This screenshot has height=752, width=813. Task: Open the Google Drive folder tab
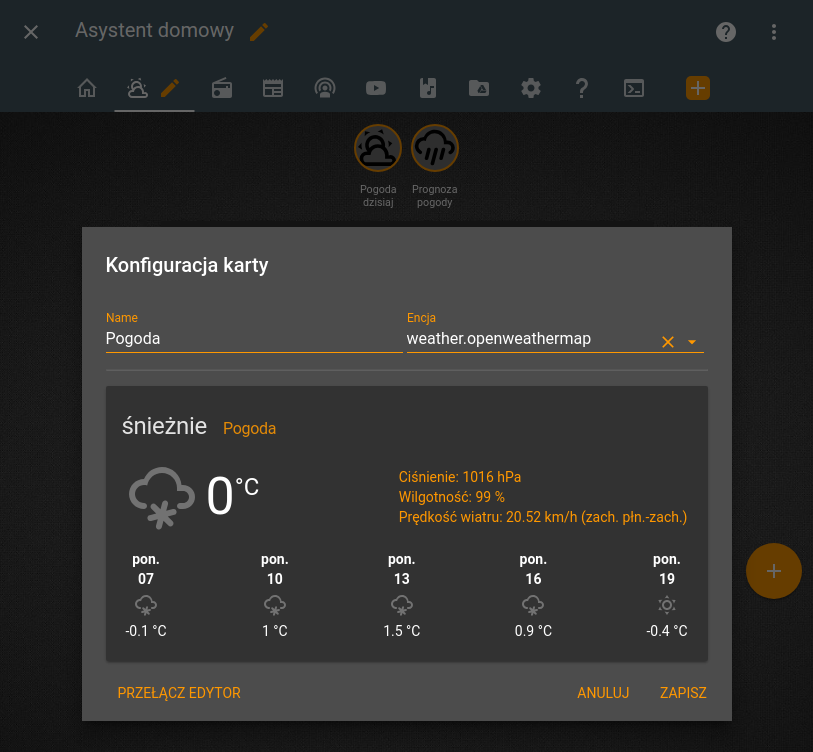[x=479, y=88]
